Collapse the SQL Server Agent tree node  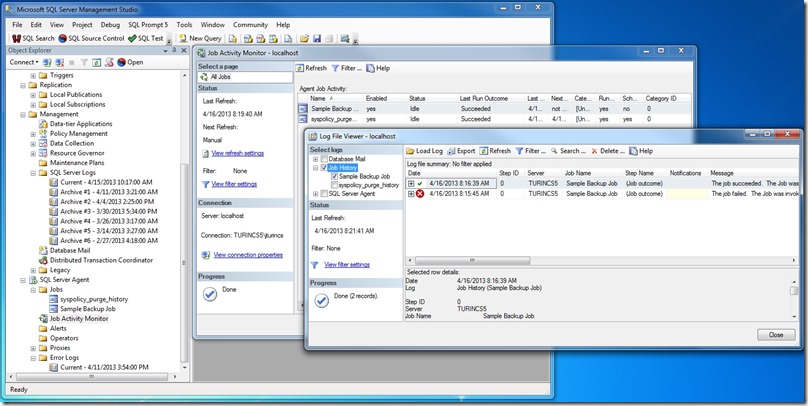click(23, 280)
